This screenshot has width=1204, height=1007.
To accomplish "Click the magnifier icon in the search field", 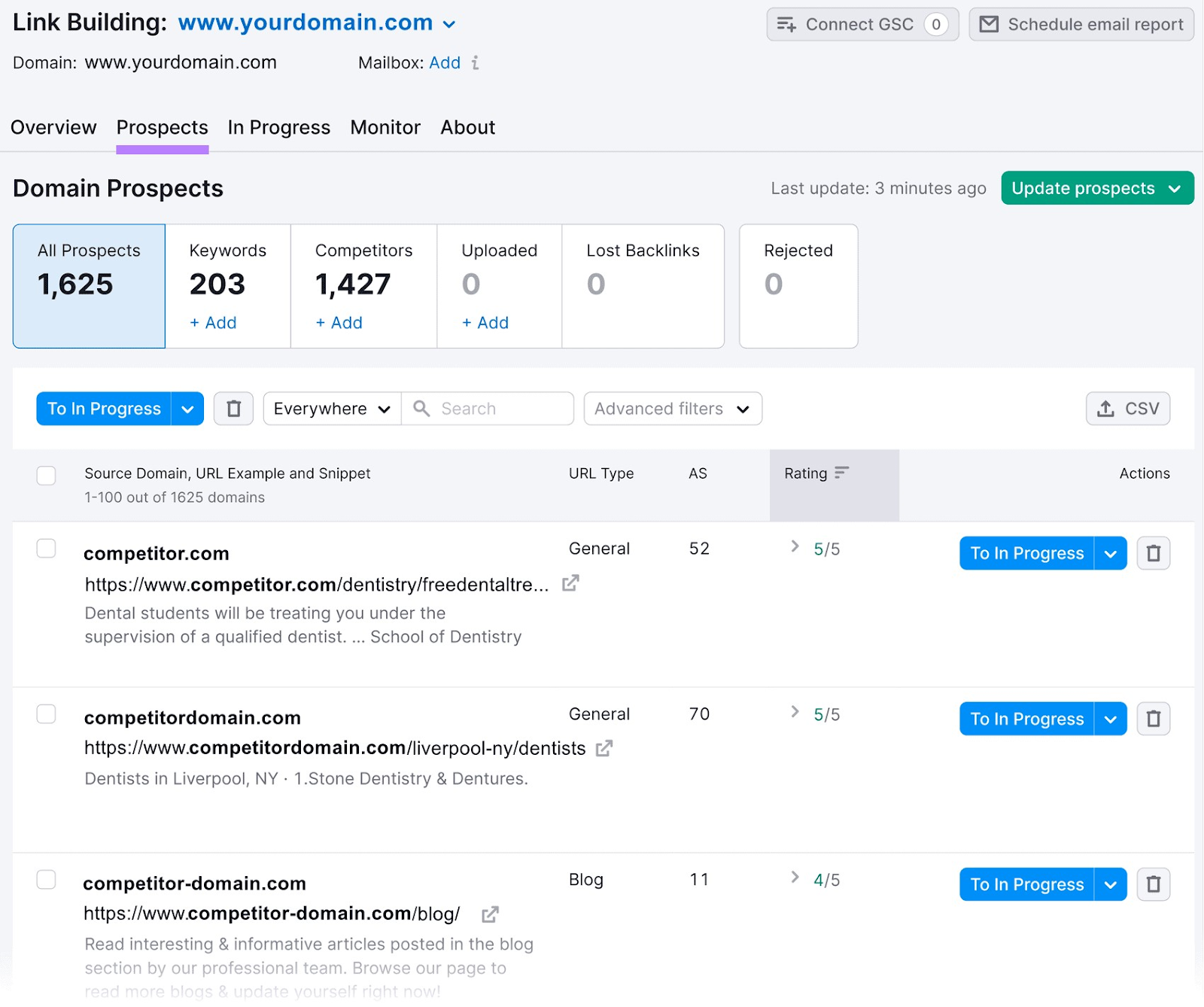I will pos(422,408).
